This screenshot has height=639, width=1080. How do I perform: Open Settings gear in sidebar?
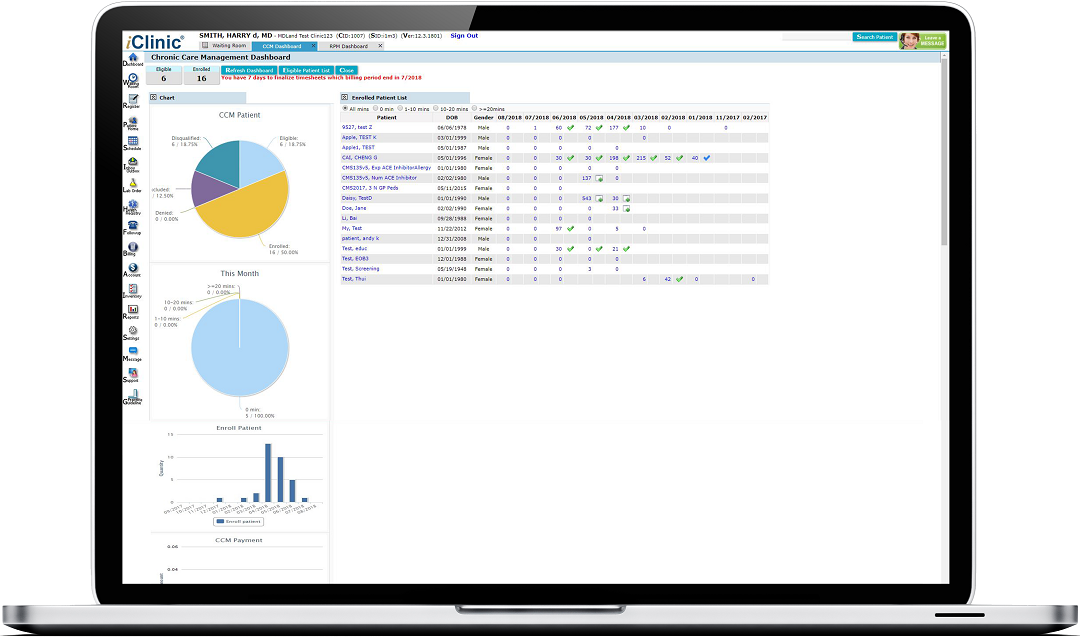tap(133, 332)
